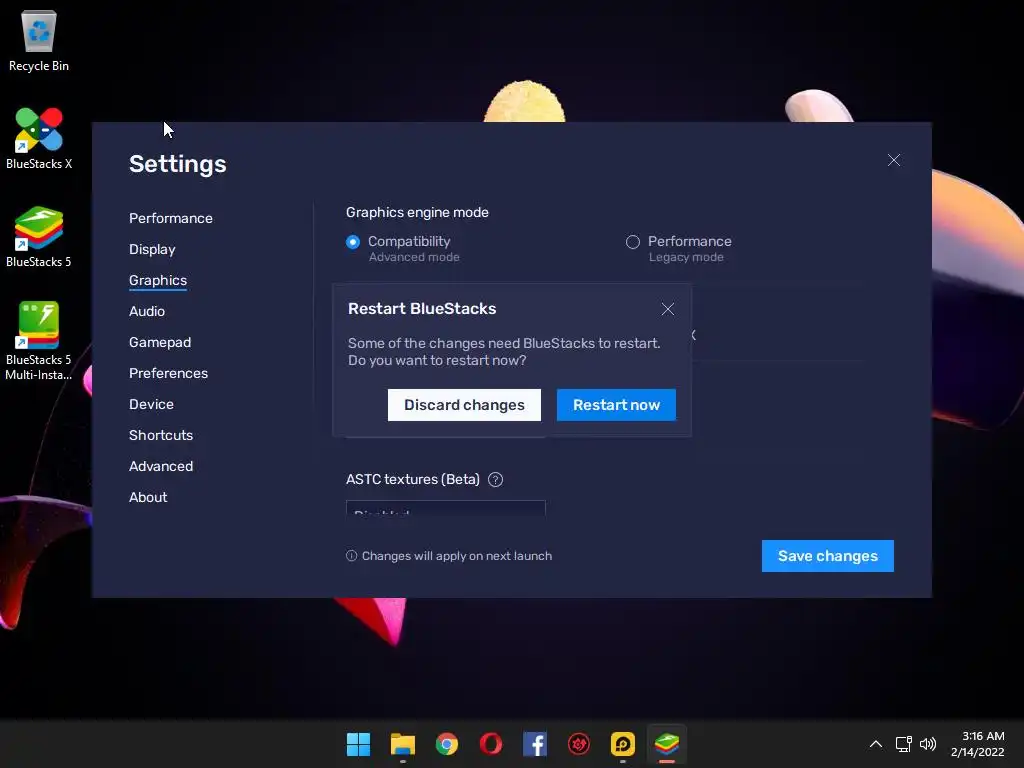Viewport: 1024px width, 768px height.
Task: Open Advanced settings tab
Action: pyautogui.click(x=161, y=466)
